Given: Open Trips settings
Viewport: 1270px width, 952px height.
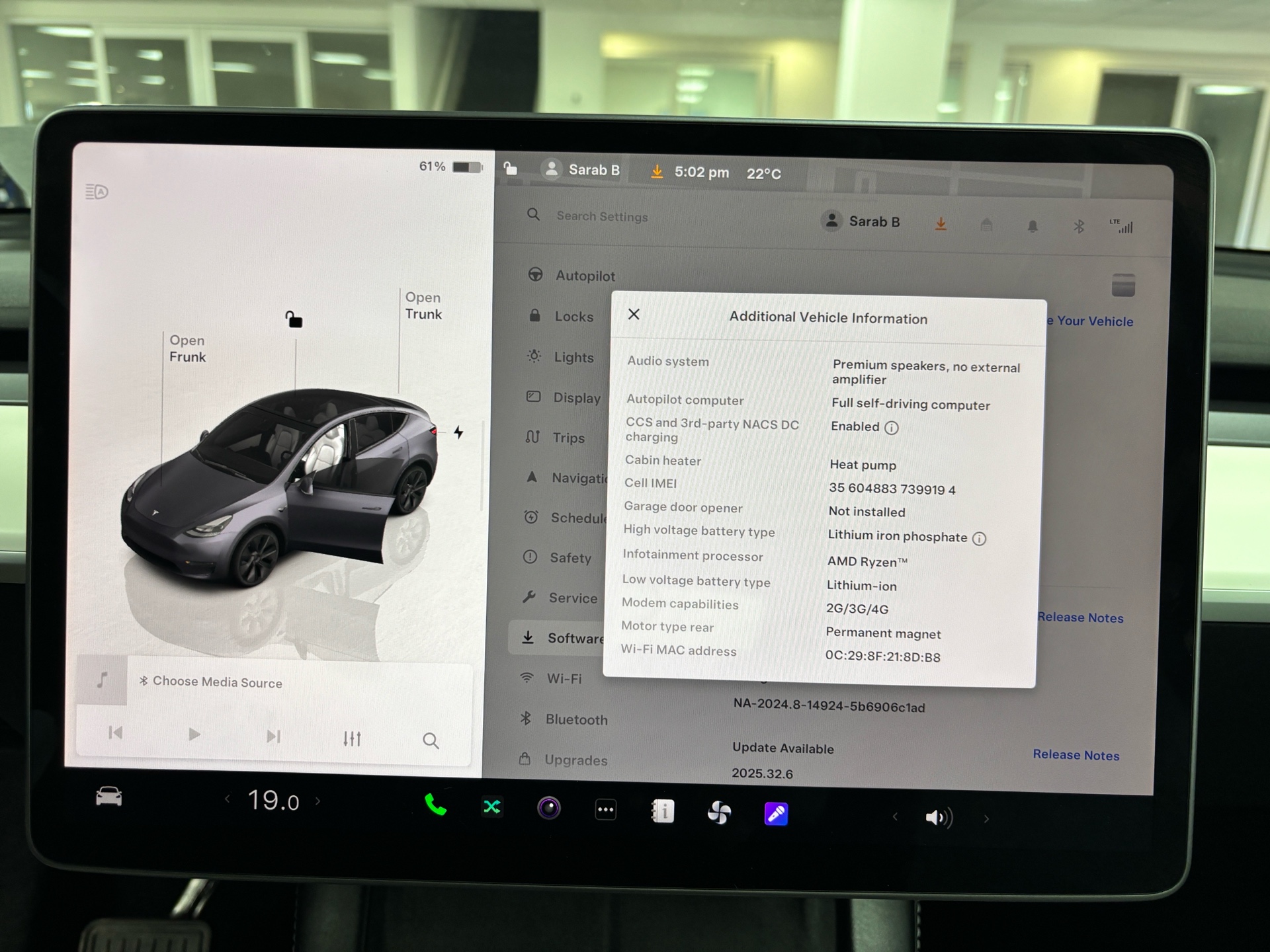Looking at the screenshot, I should (554, 438).
